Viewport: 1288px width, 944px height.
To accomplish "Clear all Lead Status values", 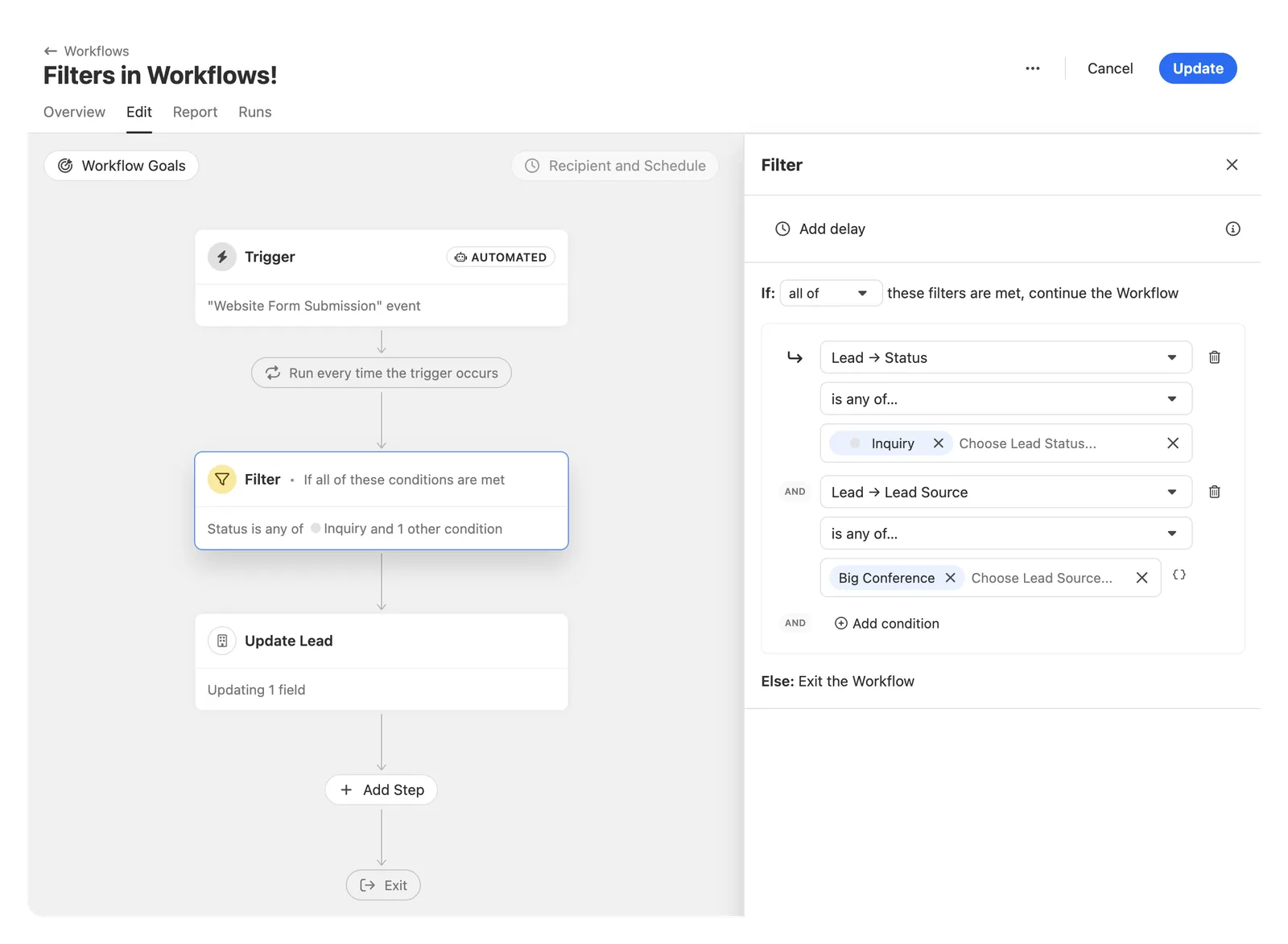I will pos(1173,443).
